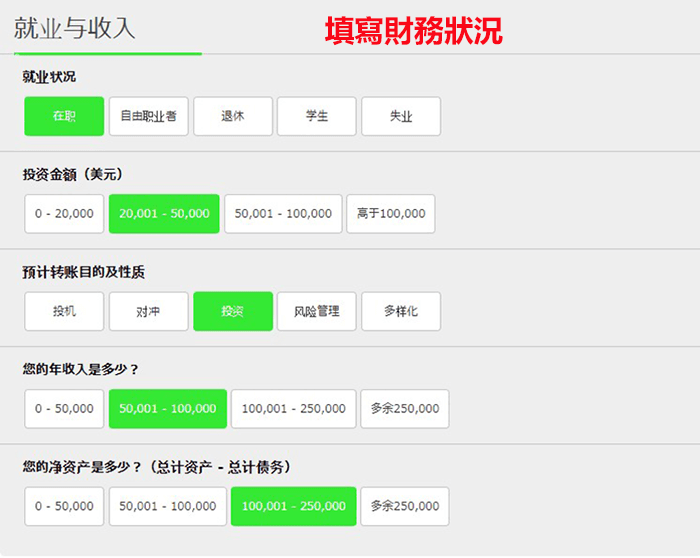The height and width of the screenshot is (558, 700).
Task: Select 高于100,000 investment amount
Action: [x=390, y=213]
